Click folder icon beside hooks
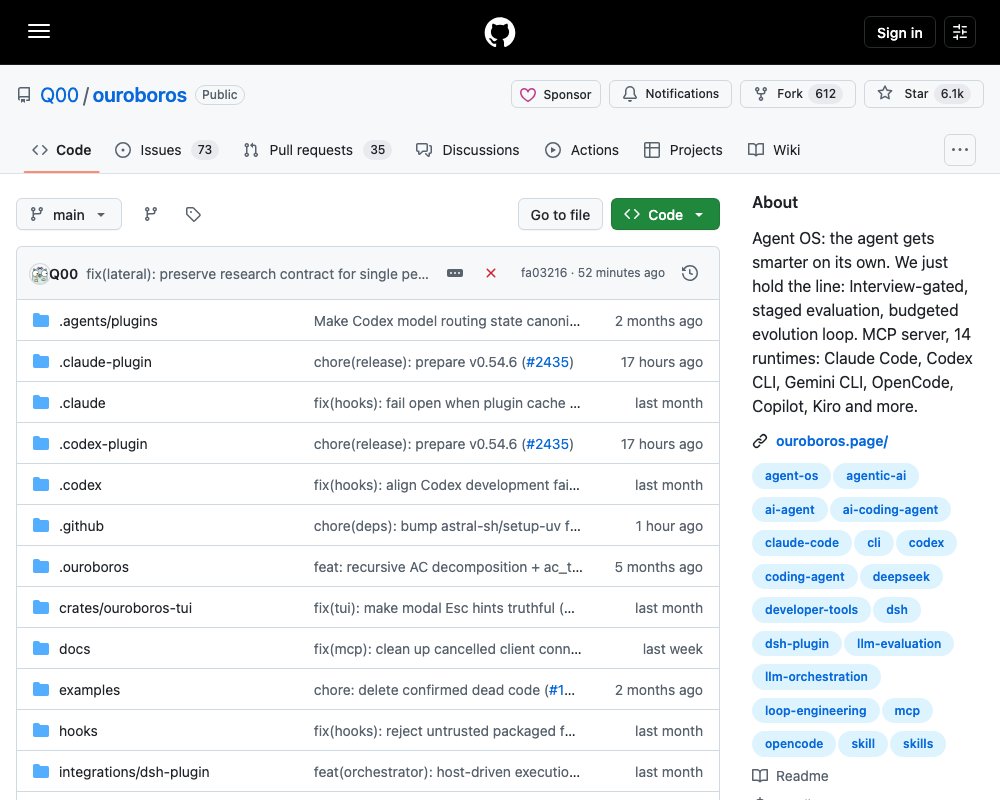Image resolution: width=1000 pixels, height=800 pixels. (41, 730)
